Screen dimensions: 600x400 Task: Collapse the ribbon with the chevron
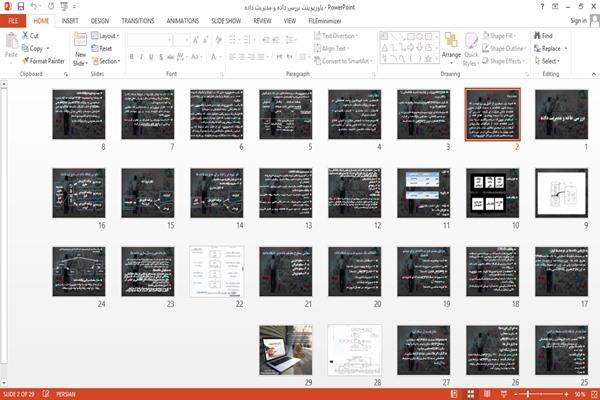[x=593, y=74]
